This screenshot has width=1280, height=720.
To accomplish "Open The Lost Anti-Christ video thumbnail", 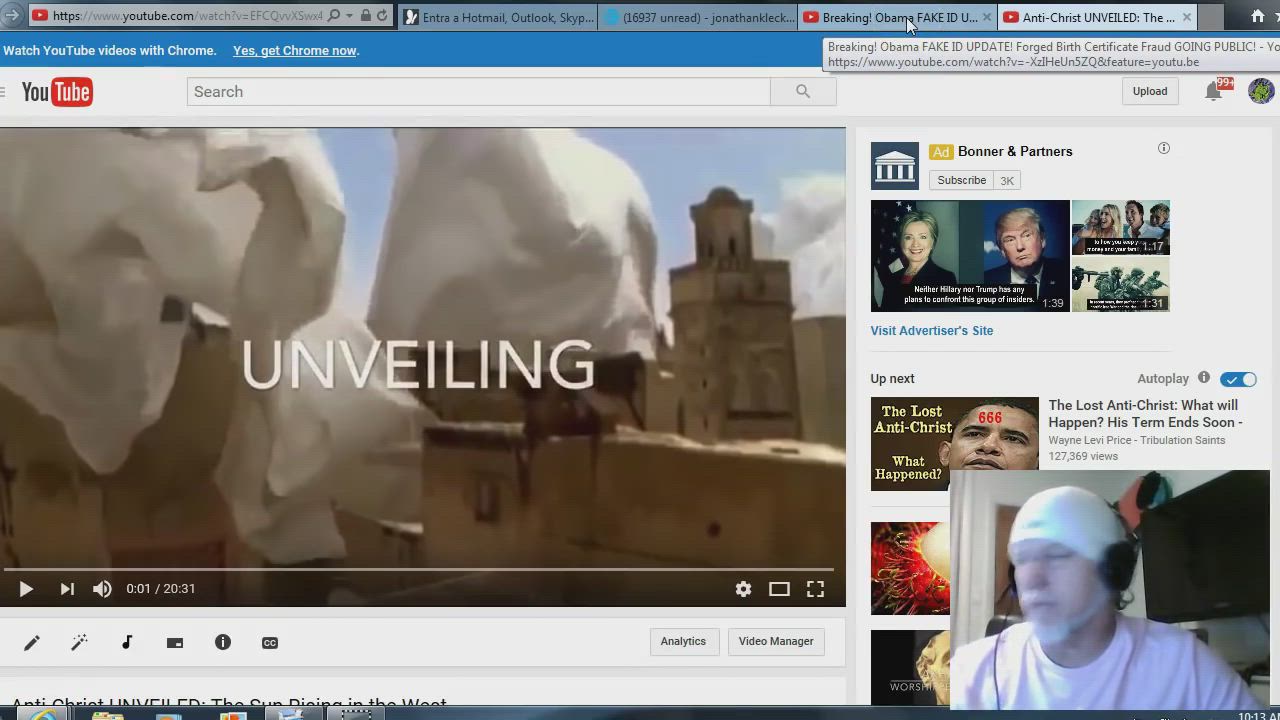I will tap(954, 443).
